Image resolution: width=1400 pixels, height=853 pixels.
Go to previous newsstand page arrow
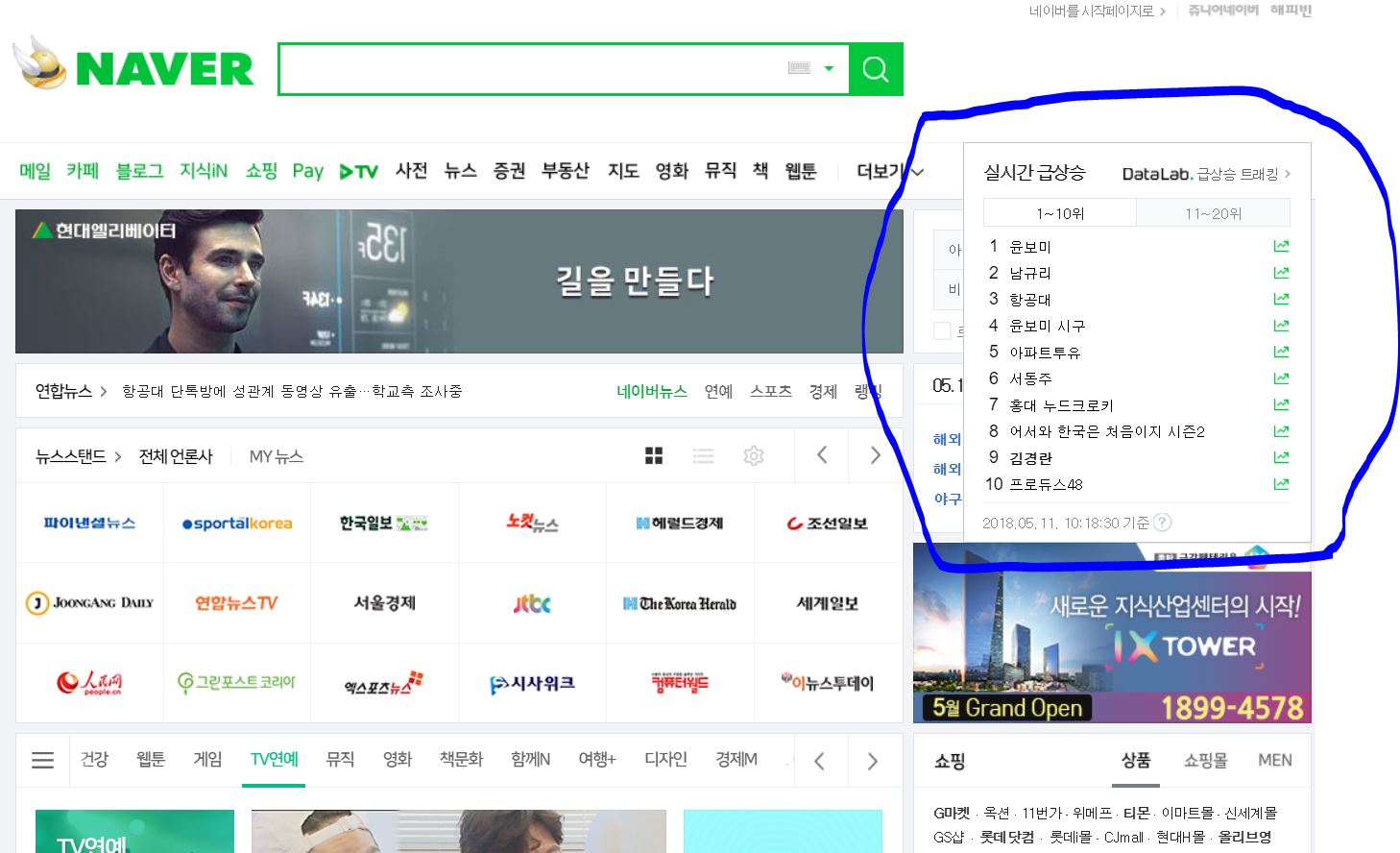822,455
